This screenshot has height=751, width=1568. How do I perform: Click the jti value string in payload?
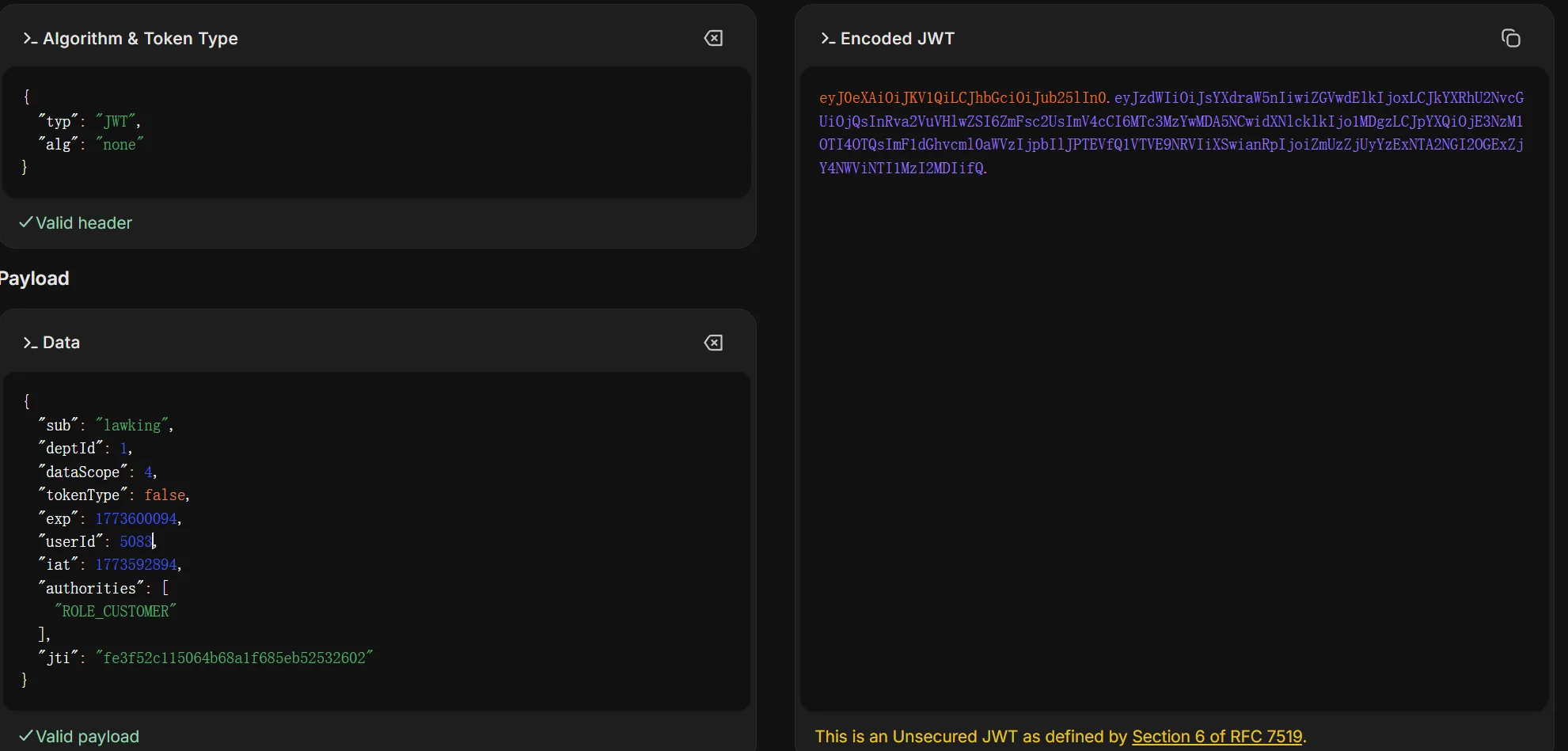point(234,658)
